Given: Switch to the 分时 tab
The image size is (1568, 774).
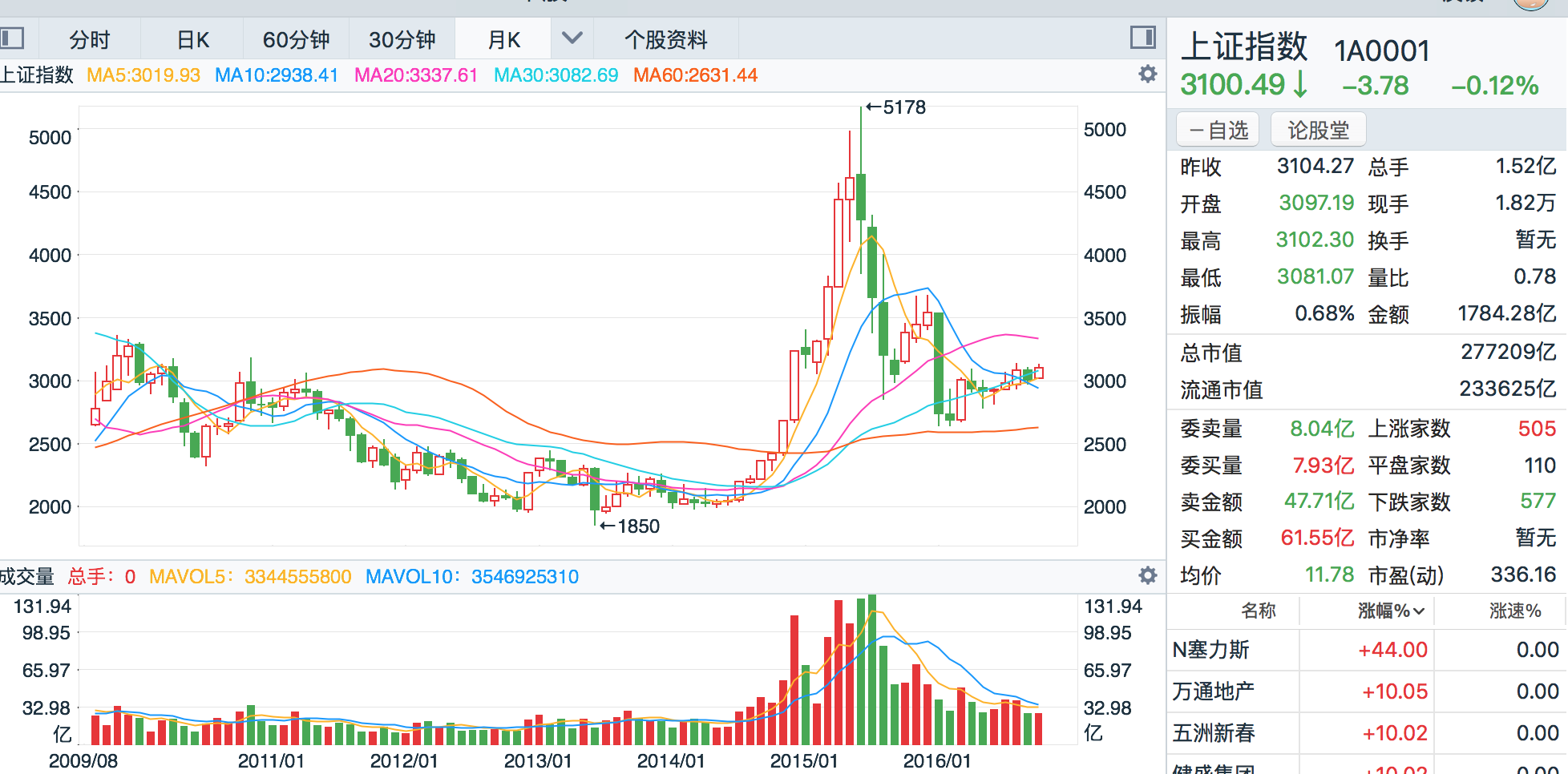Looking at the screenshot, I should point(90,39).
